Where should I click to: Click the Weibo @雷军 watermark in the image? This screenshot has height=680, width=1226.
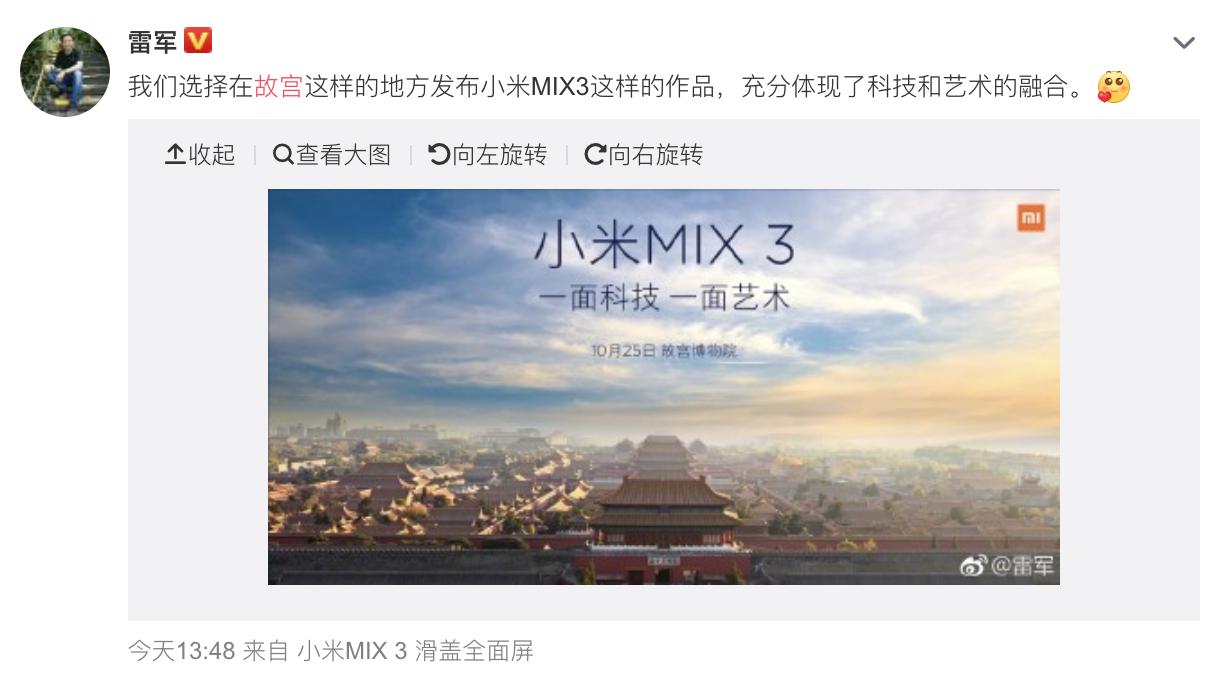pos(1008,566)
